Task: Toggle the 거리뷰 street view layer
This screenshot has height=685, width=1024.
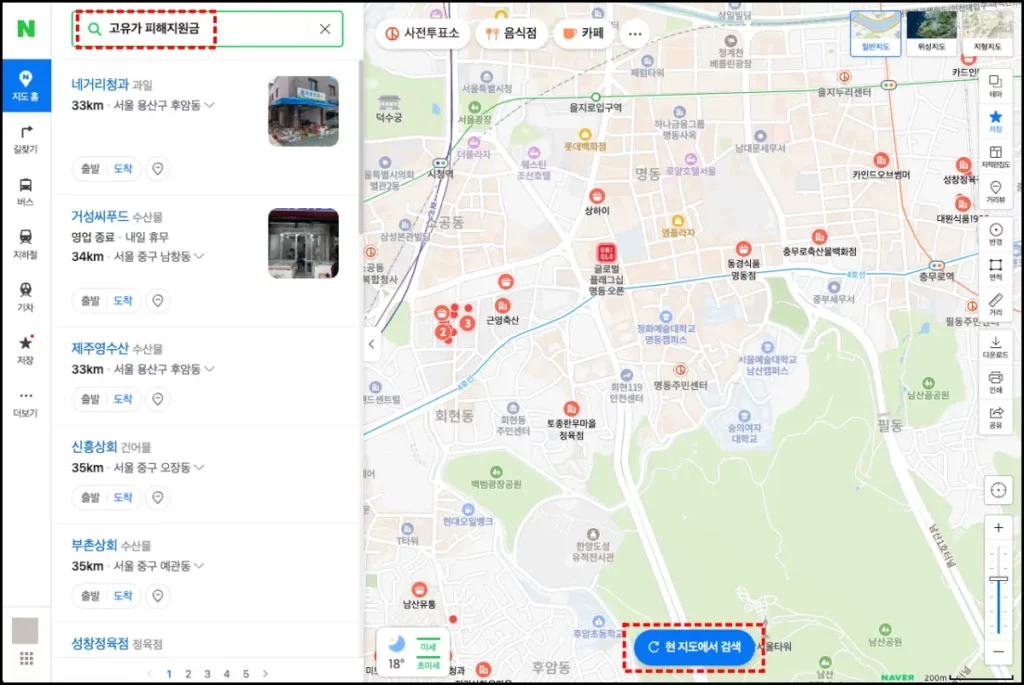Action: tap(995, 191)
